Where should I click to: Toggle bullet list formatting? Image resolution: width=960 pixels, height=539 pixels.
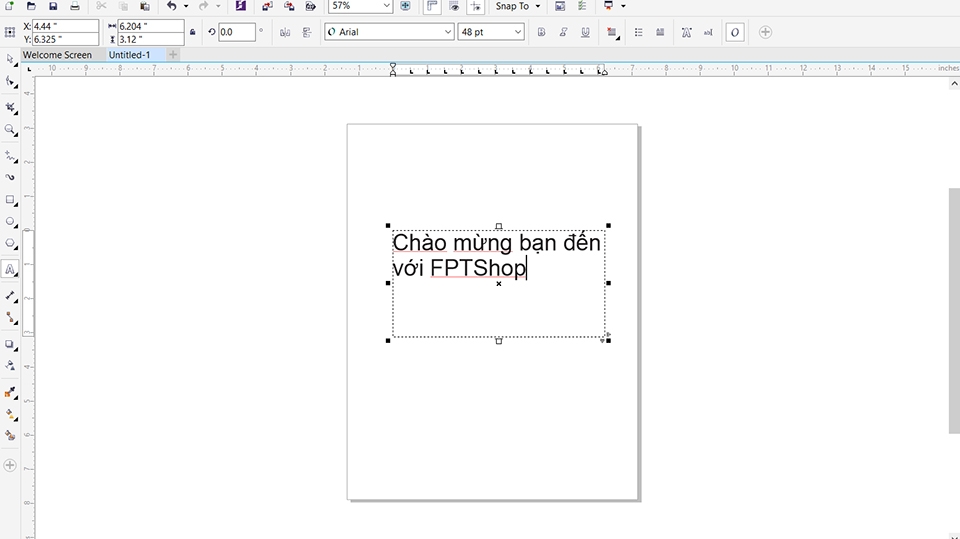tap(639, 32)
